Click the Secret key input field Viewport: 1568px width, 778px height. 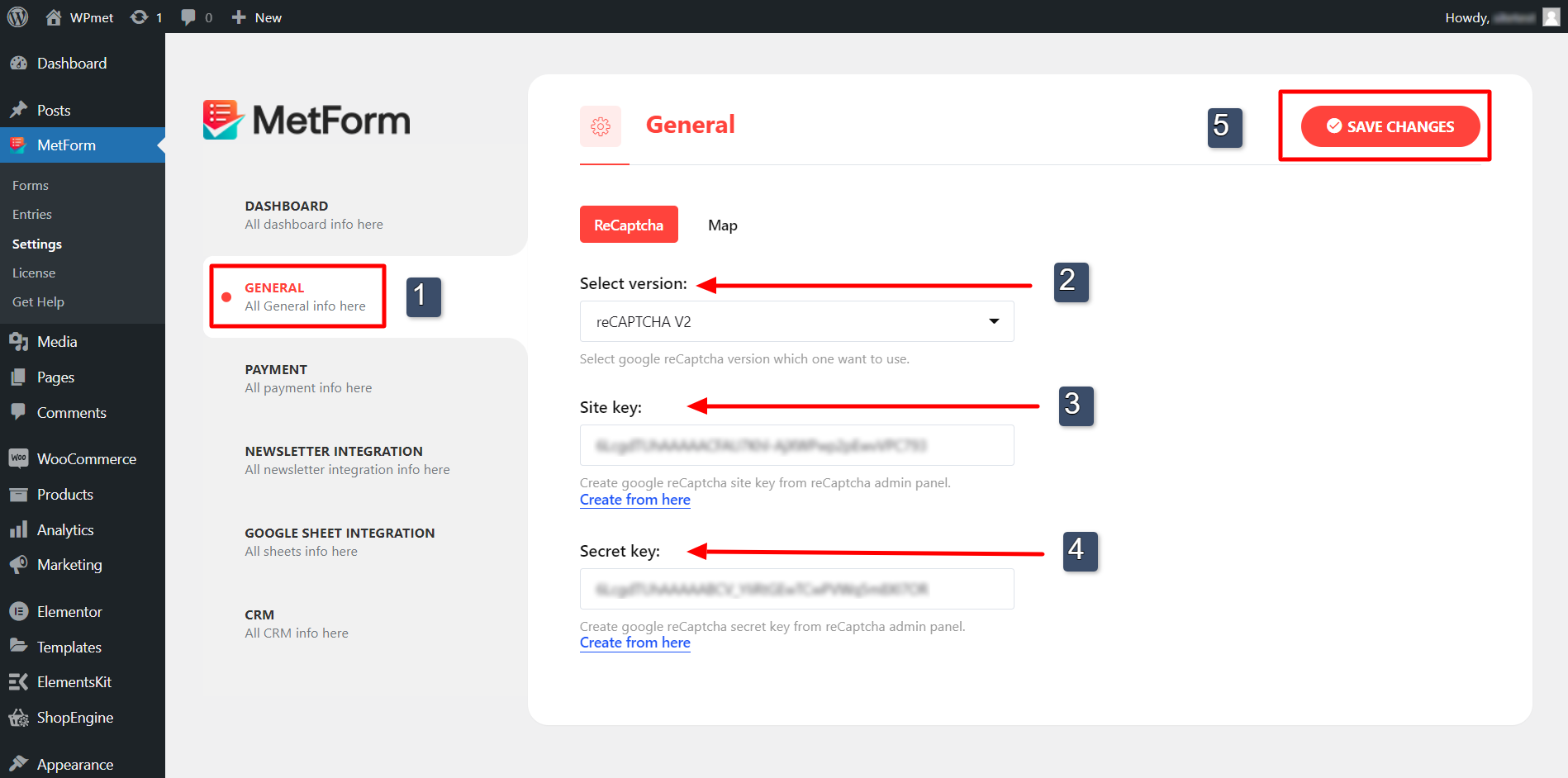[796, 589]
